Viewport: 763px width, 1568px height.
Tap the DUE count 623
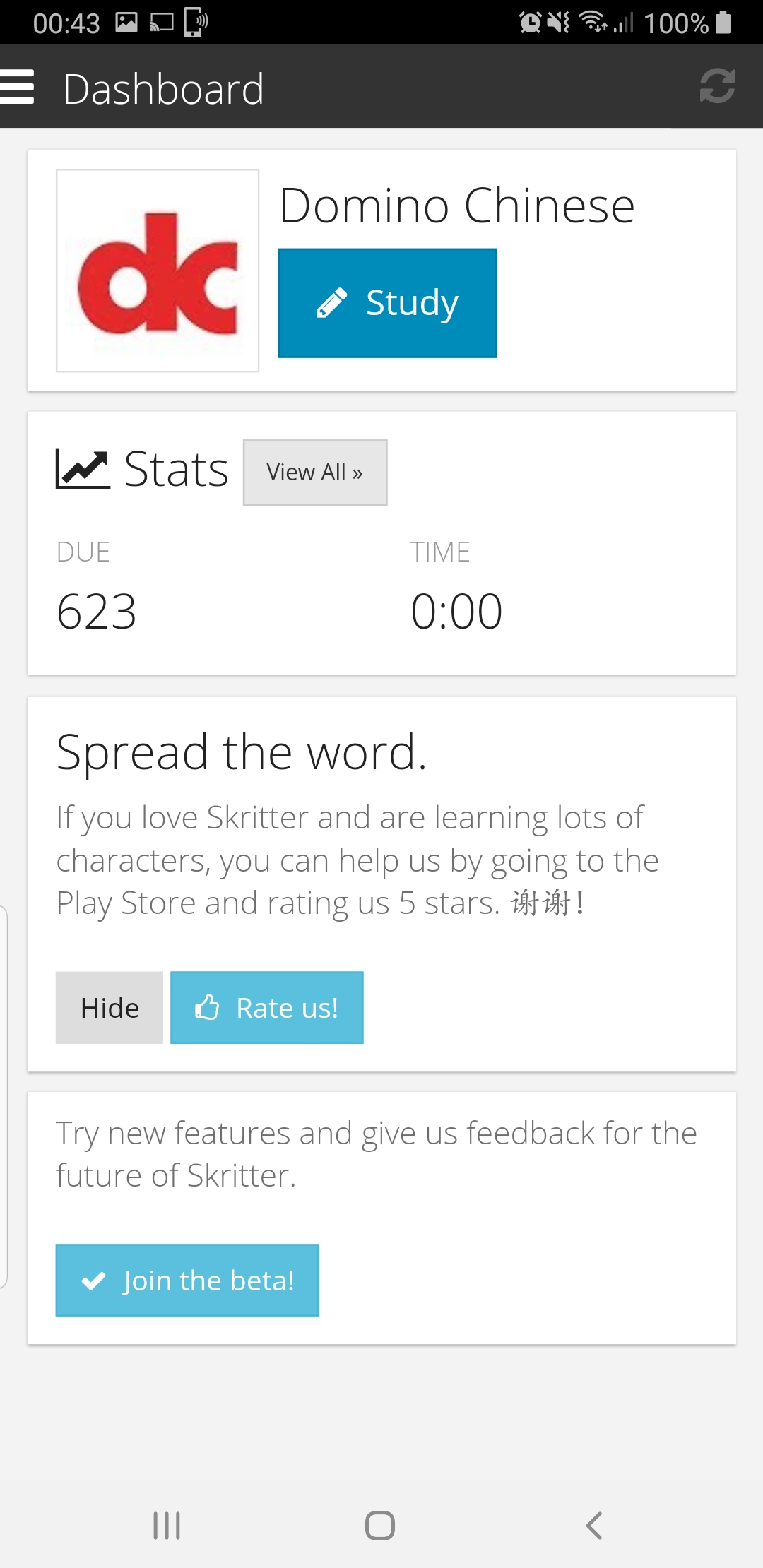(x=97, y=611)
